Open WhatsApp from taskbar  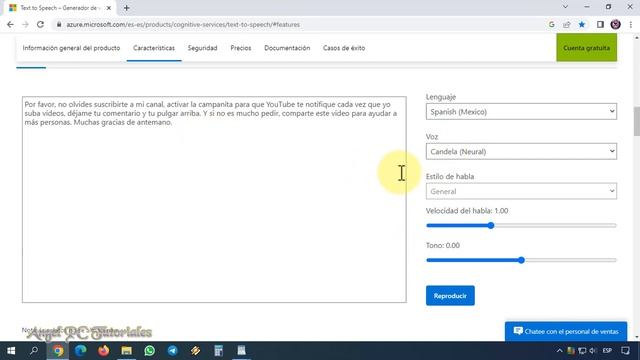tap(149, 351)
